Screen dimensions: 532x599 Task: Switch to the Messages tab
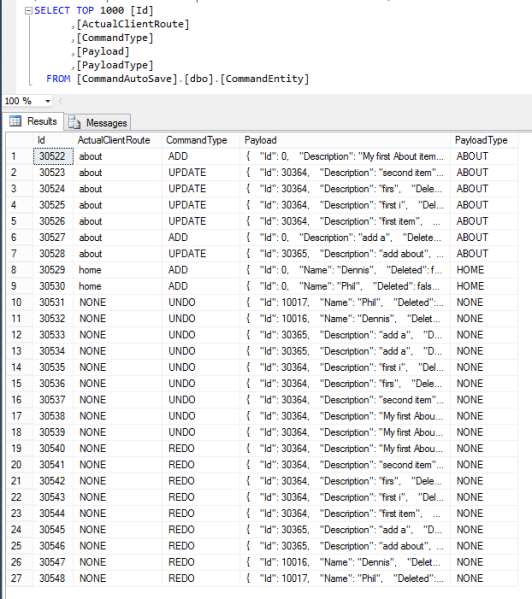(98, 123)
